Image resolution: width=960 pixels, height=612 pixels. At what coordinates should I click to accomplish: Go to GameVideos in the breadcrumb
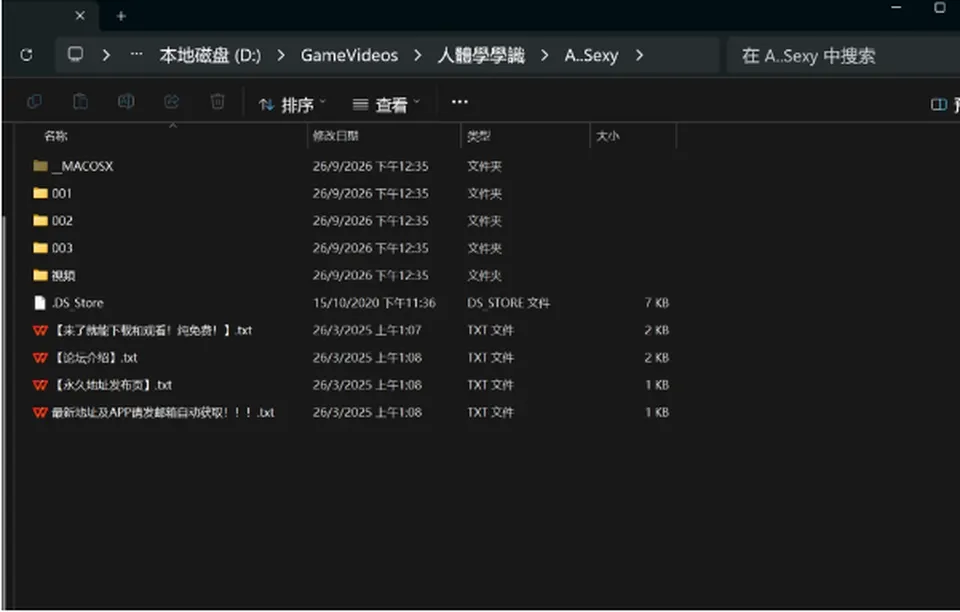point(350,55)
